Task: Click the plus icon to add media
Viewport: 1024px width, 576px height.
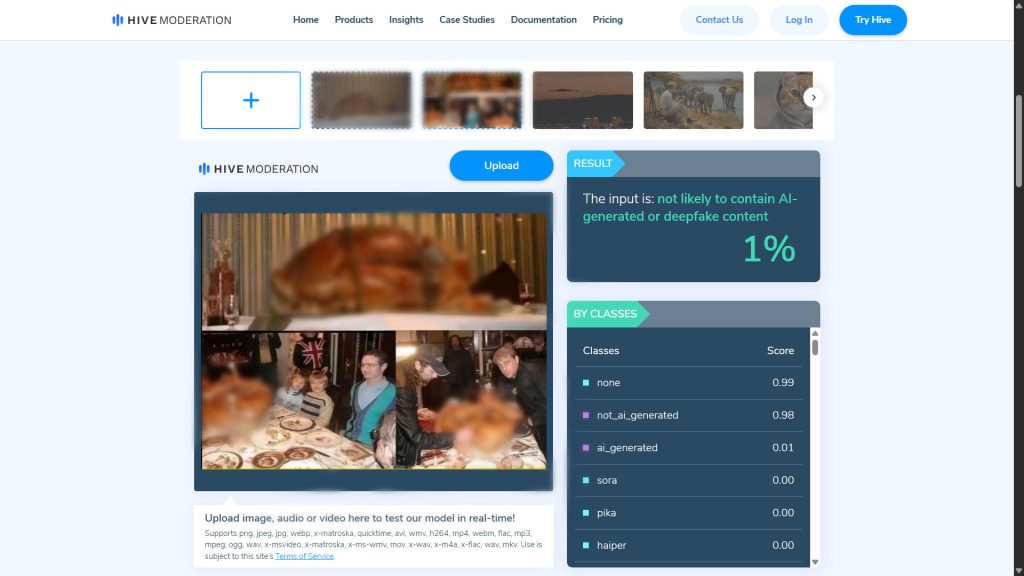Action: click(x=251, y=100)
